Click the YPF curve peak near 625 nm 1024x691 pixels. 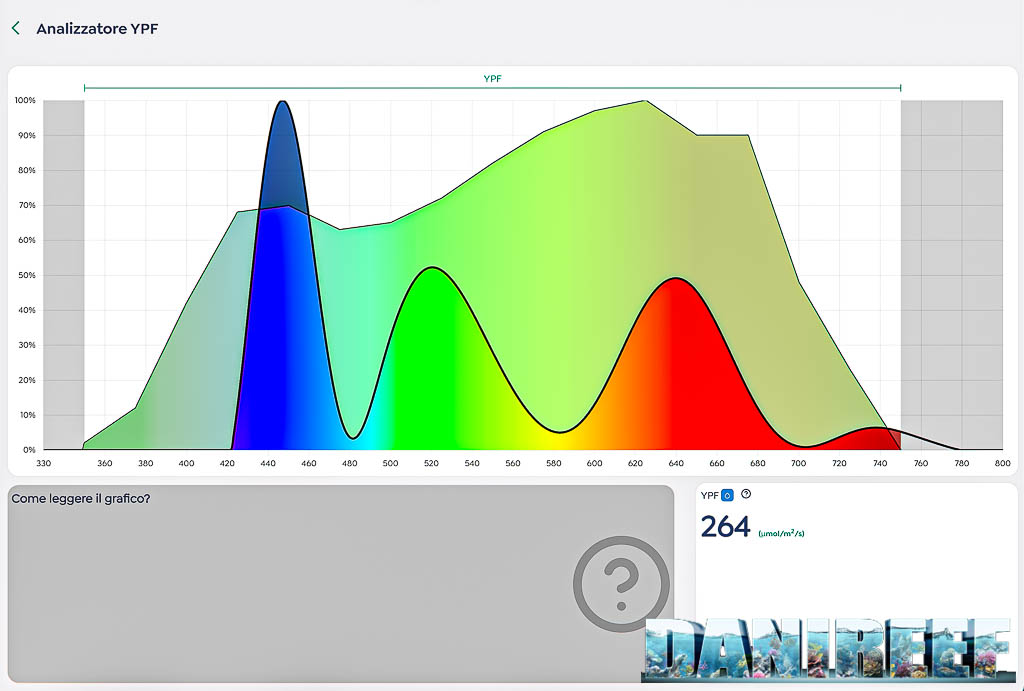click(x=645, y=102)
